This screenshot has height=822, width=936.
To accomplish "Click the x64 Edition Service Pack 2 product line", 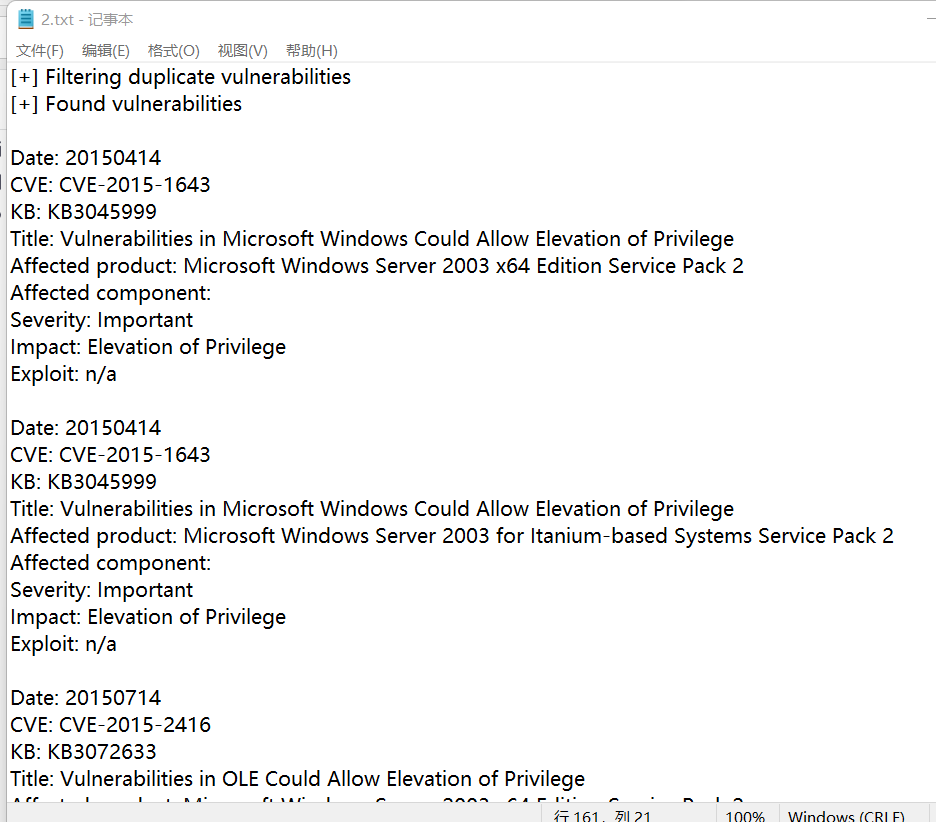I will [x=377, y=266].
